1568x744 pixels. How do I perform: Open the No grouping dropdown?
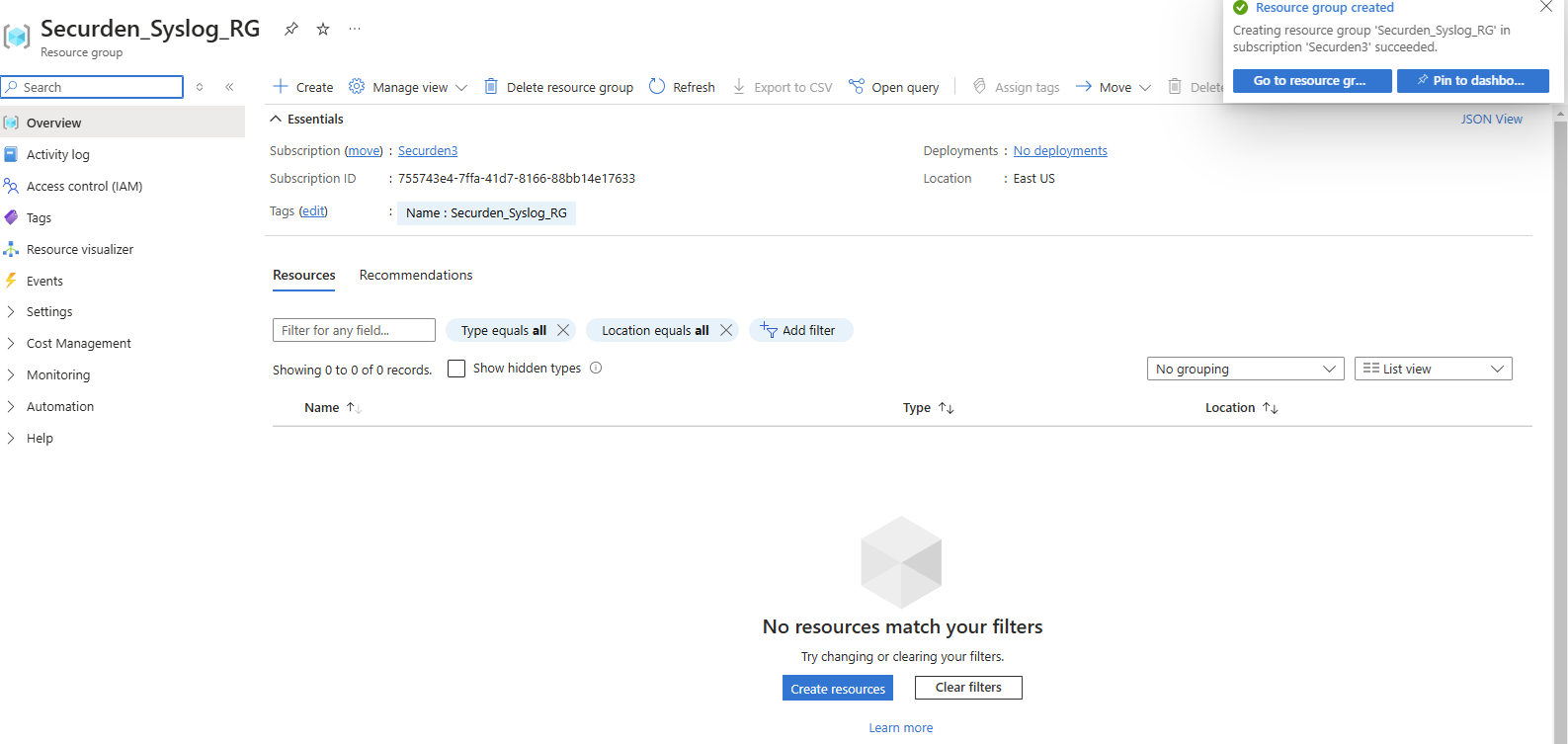(1245, 369)
